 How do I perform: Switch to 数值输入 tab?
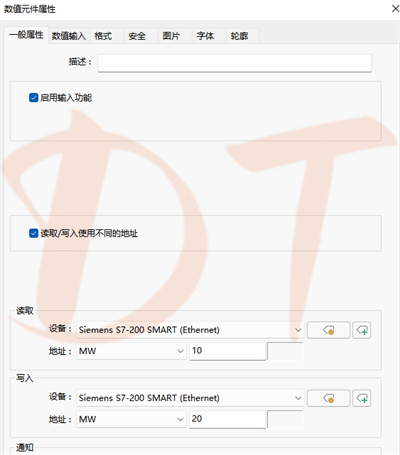click(x=69, y=36)
